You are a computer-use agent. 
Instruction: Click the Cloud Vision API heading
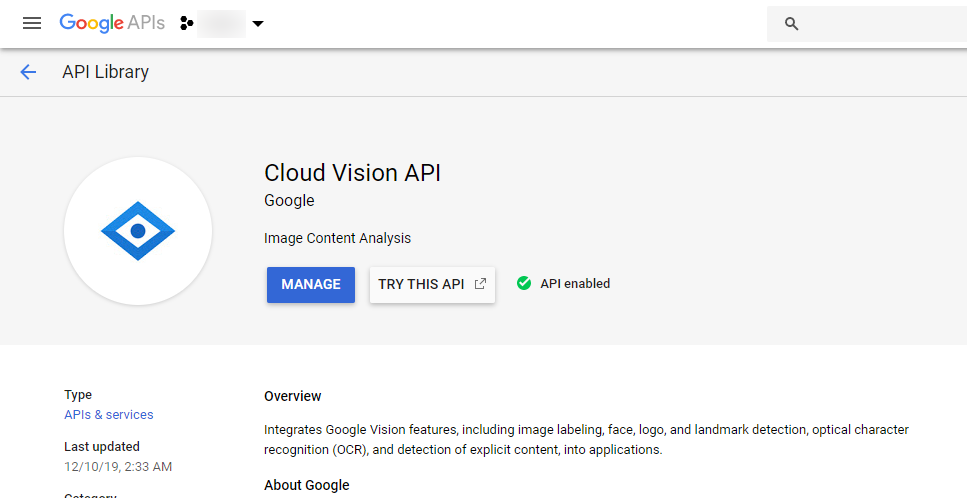[352, 173]
